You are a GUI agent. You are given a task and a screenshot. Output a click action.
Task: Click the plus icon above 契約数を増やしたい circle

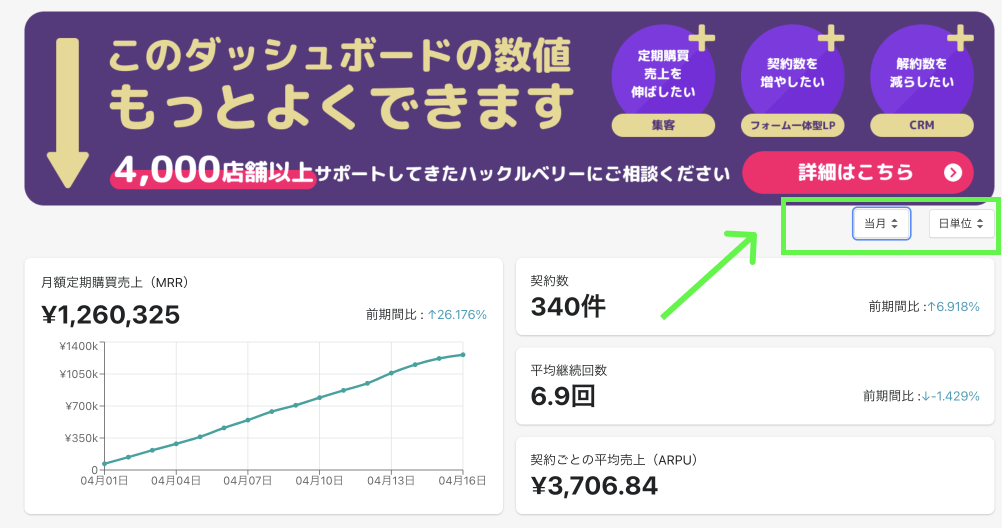[x=831, y=39]
